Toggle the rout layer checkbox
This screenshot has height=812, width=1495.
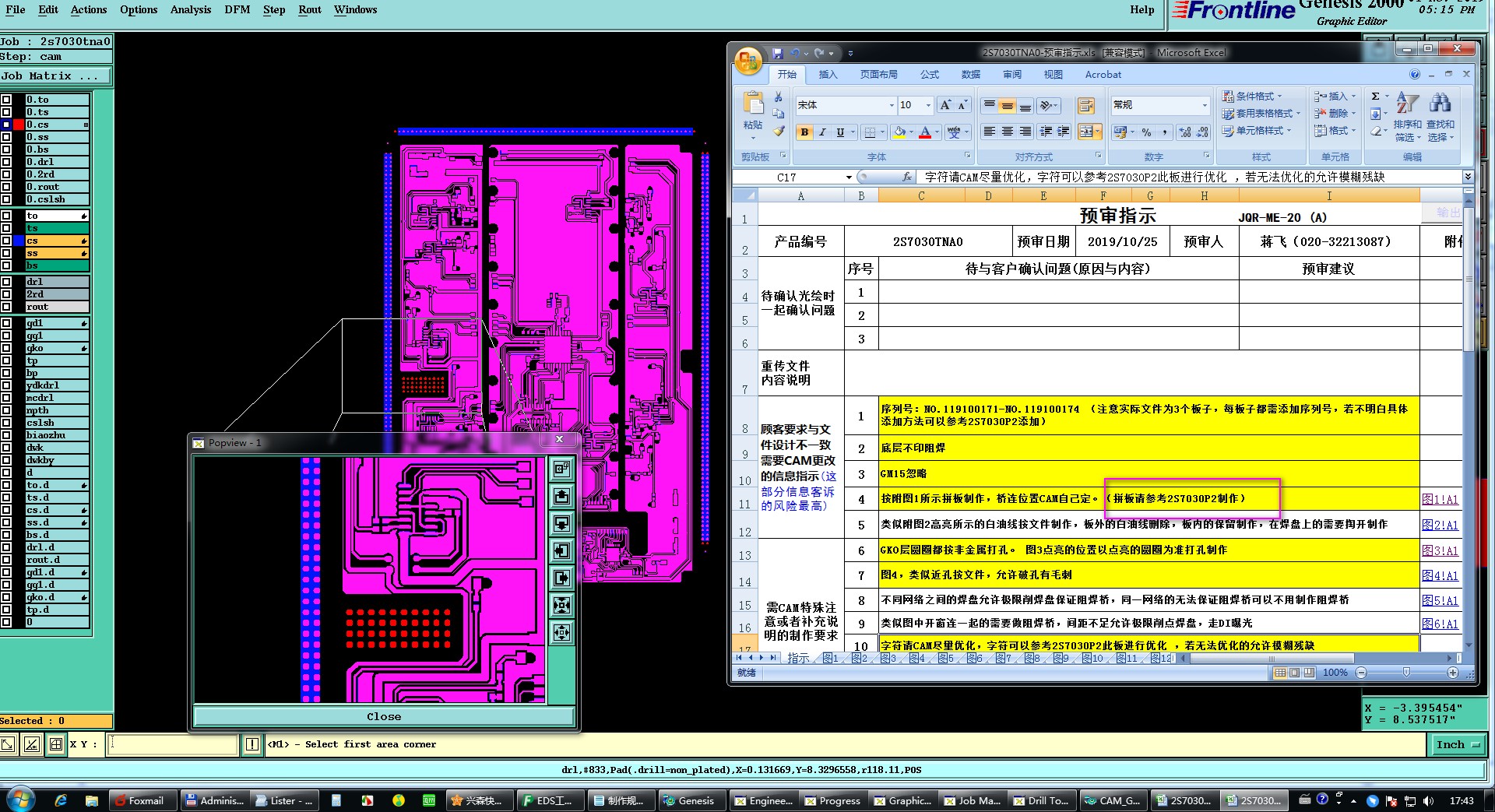(6, 307)
